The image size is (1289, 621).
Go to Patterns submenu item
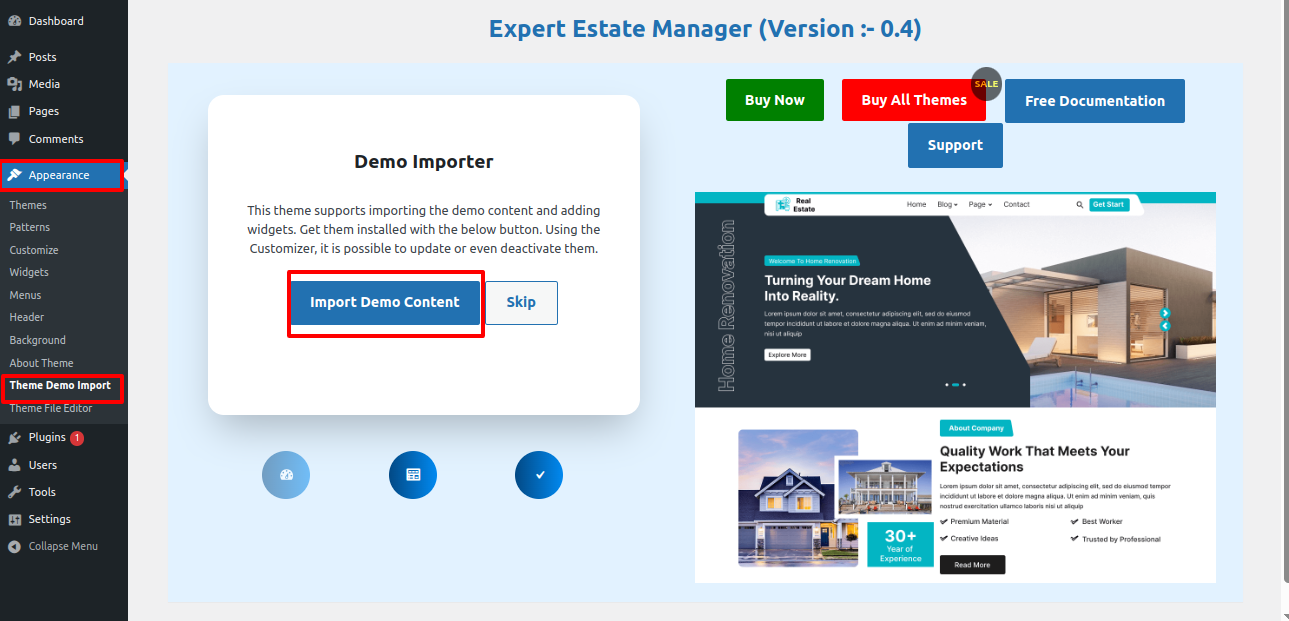(x=29, y=227)
